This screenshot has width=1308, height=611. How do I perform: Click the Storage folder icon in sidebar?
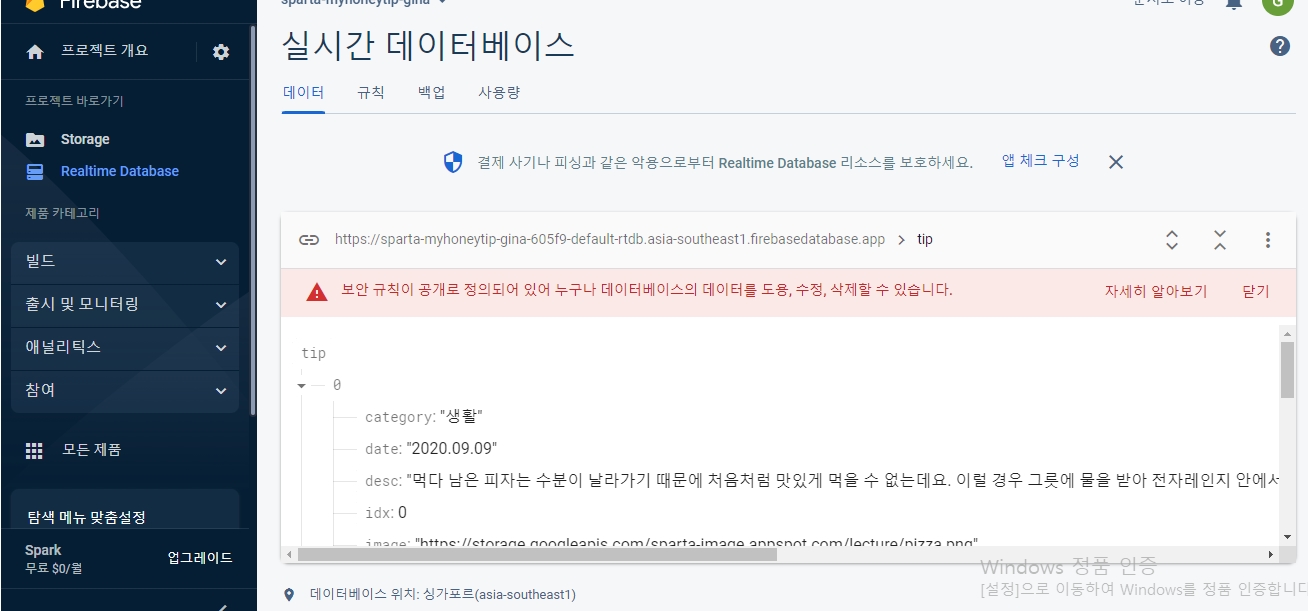tap(35, 140)
